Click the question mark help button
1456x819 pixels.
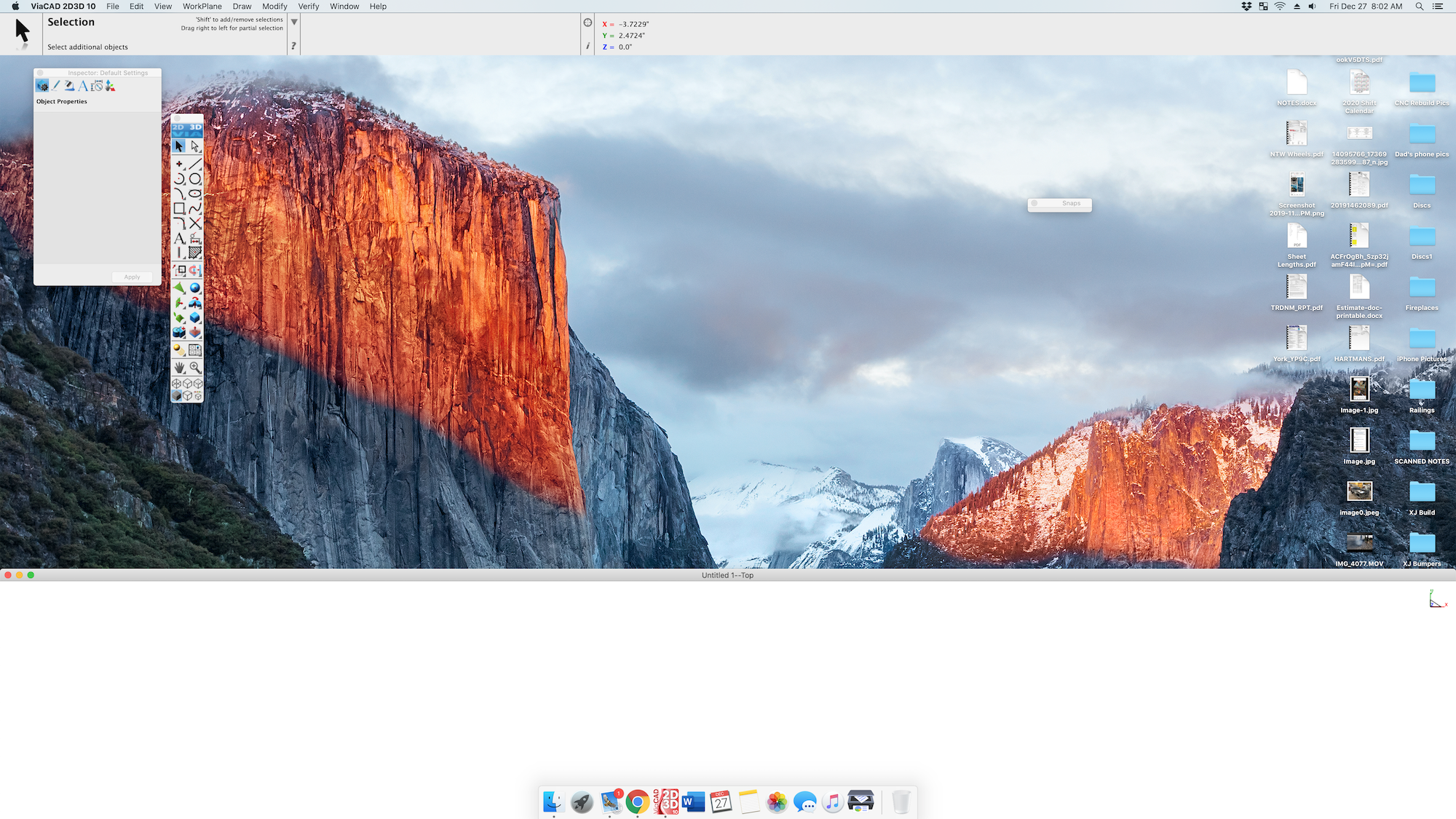click(293, 46)
